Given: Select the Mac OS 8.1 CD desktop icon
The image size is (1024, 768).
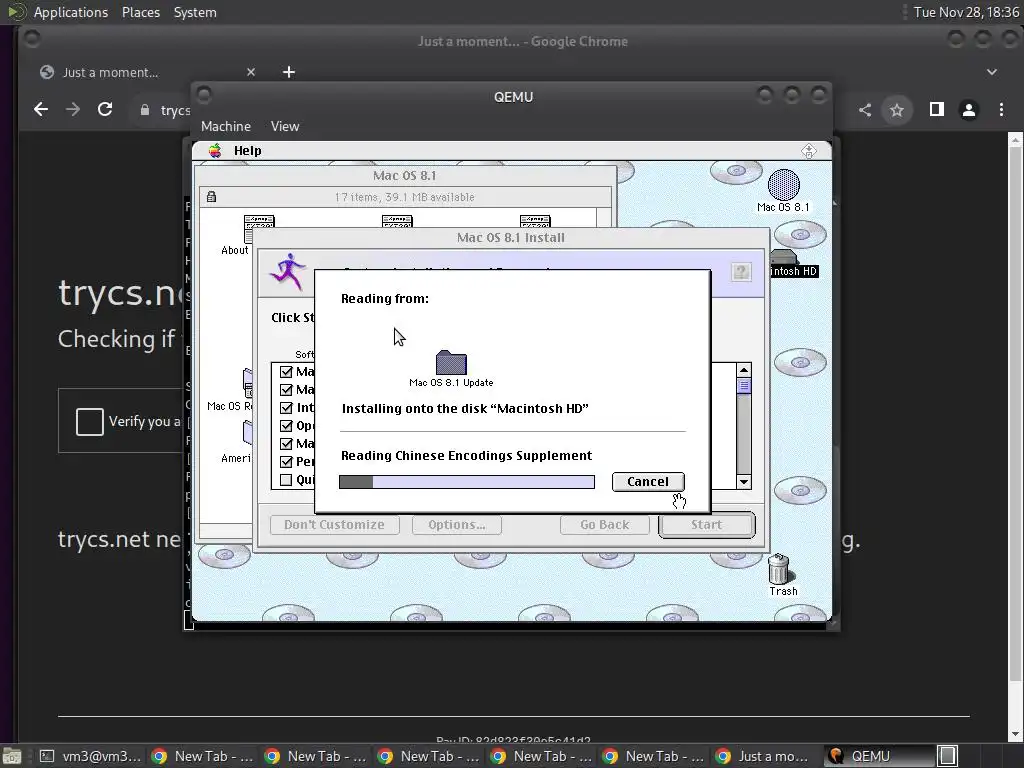Looking at the screenshot, I should (783, 185).
